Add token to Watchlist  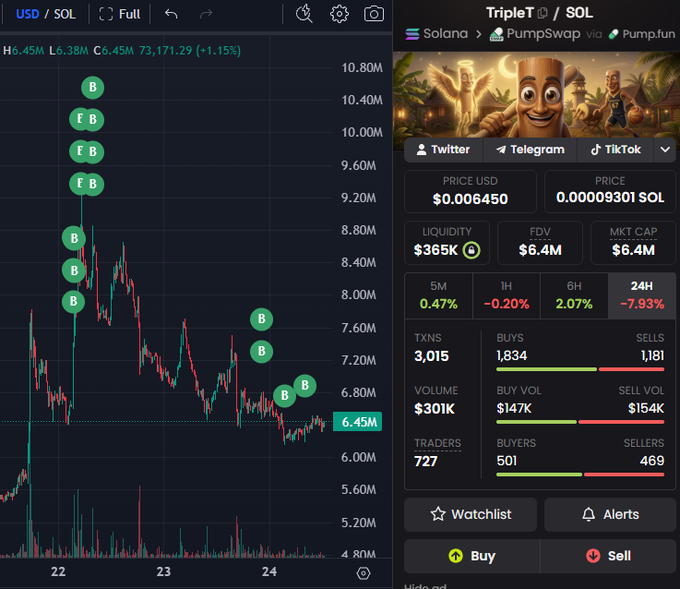pyautogui.click(x=471, y=514)
